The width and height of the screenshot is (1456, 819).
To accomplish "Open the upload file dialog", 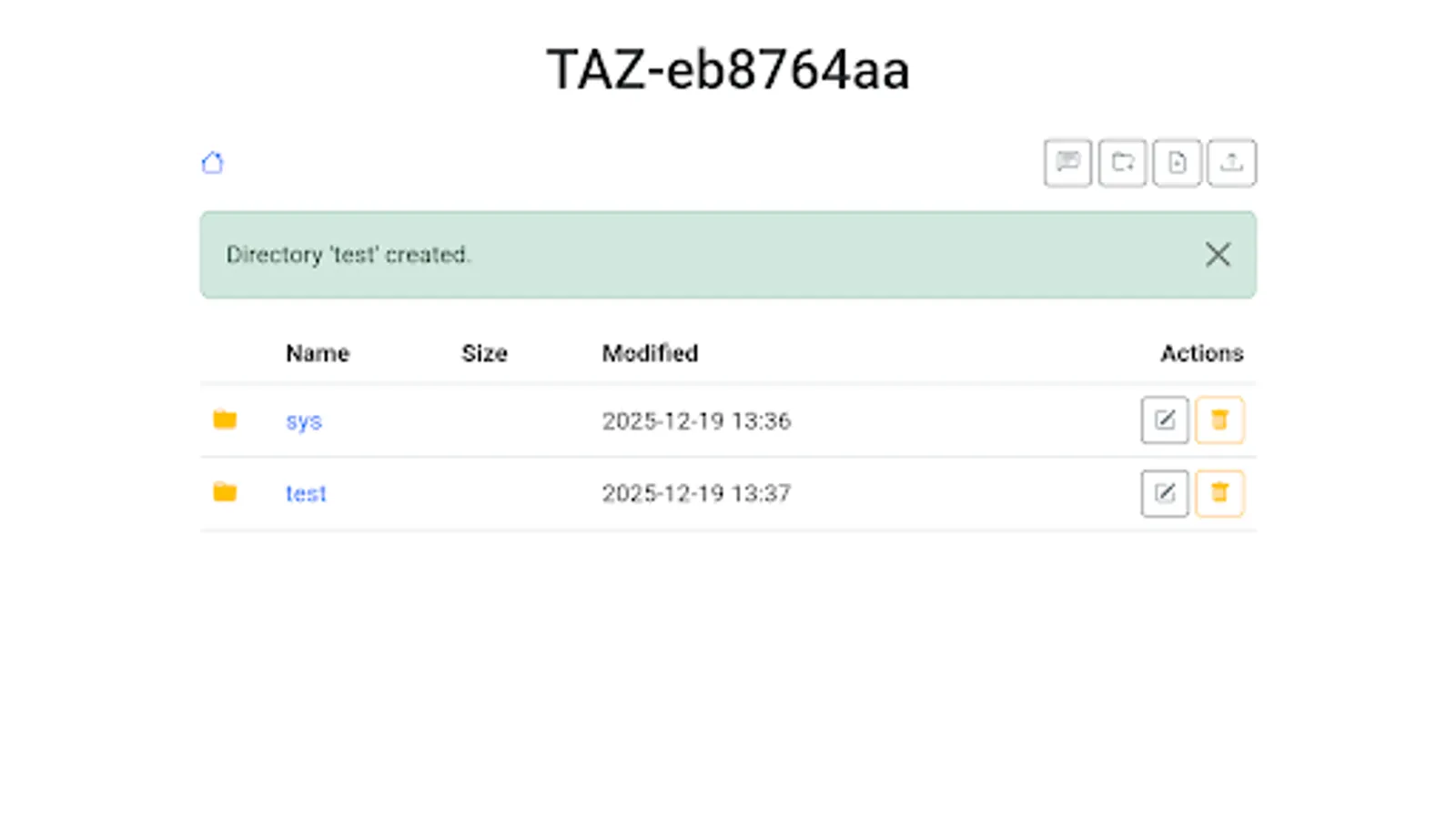I will (1231, 163).
